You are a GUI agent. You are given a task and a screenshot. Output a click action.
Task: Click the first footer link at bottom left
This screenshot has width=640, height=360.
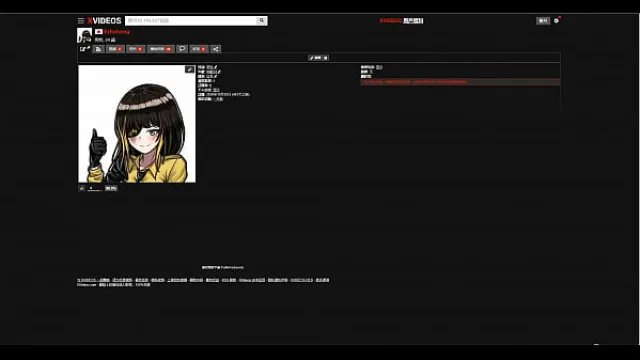[x=87, y=280]
